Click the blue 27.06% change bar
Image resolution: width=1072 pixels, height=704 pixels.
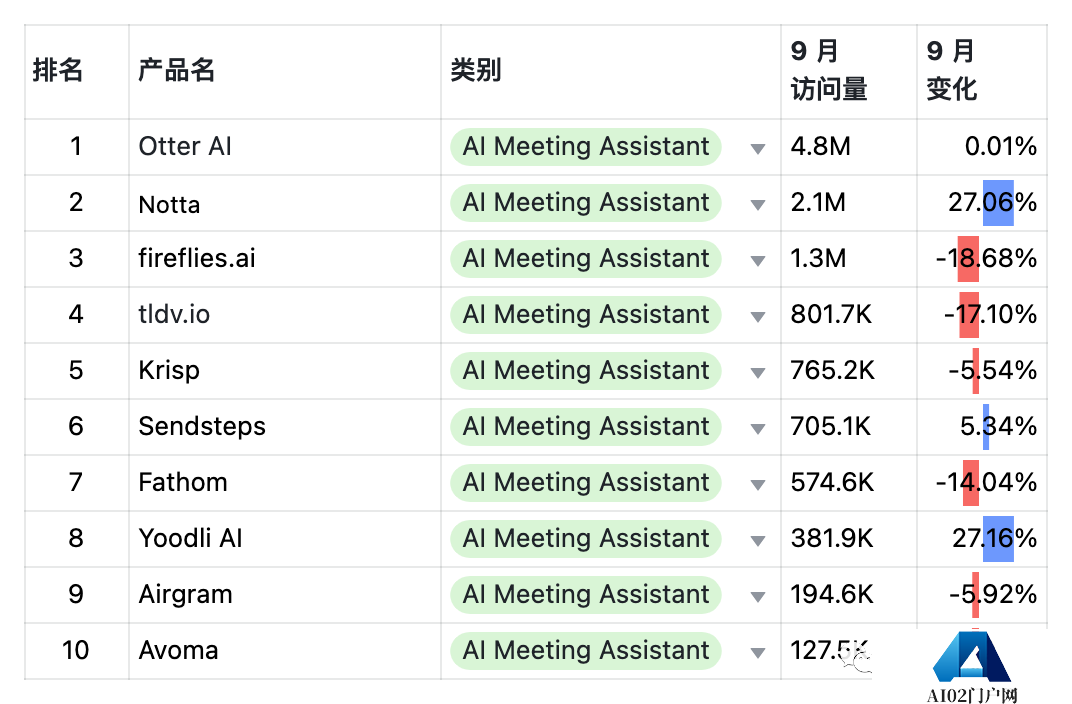coord(998,203)
